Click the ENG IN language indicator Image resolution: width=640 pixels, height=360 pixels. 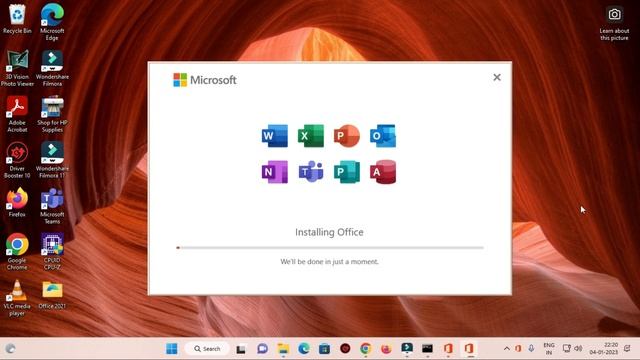[x=549, y=349]
